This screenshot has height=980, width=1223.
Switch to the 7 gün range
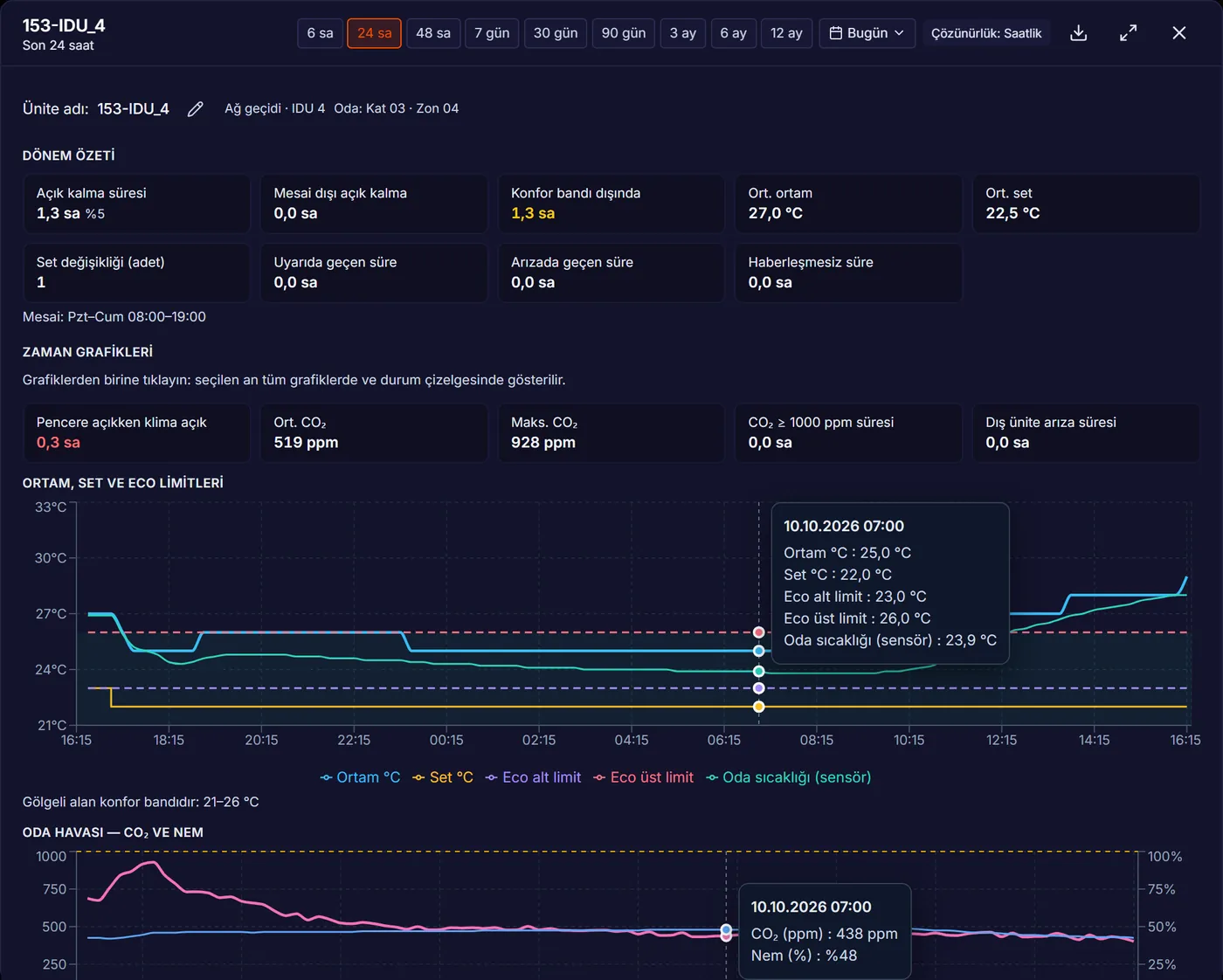tap(492, 33)
